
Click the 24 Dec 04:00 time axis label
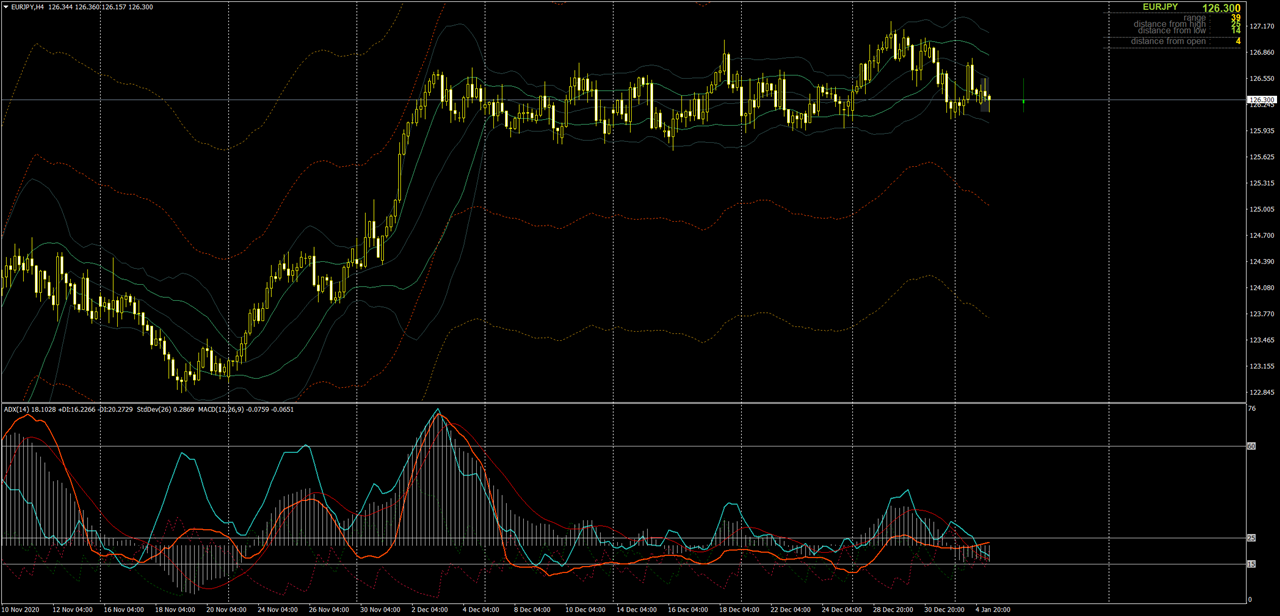point(842,609)
